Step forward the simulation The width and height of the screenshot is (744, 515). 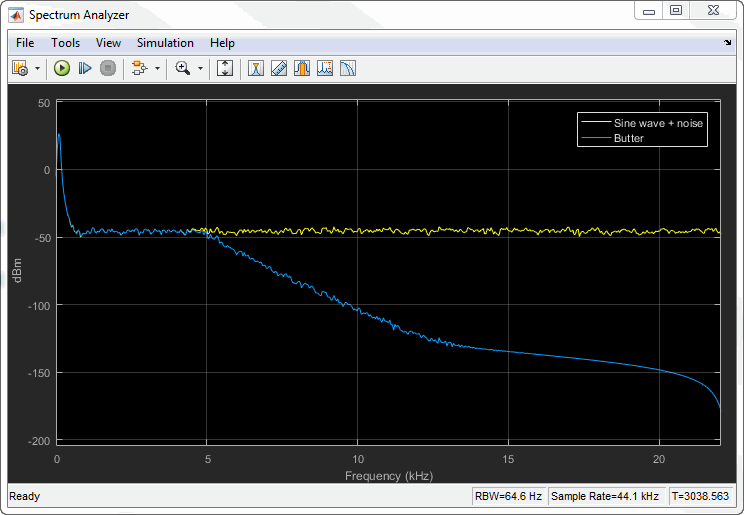(x=85, y=68)
